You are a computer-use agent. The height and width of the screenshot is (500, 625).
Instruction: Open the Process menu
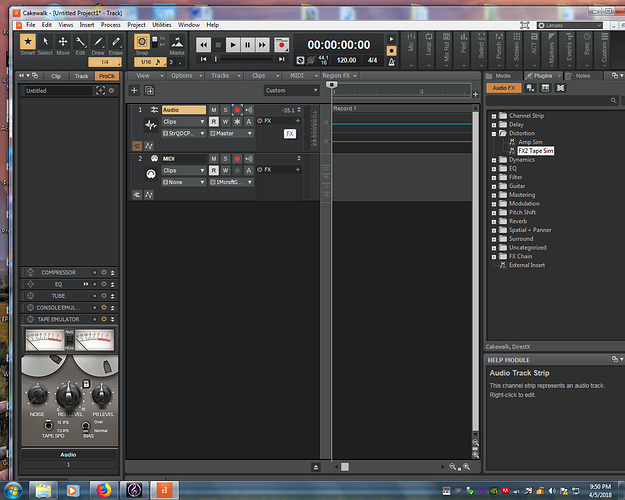point(110,25)
